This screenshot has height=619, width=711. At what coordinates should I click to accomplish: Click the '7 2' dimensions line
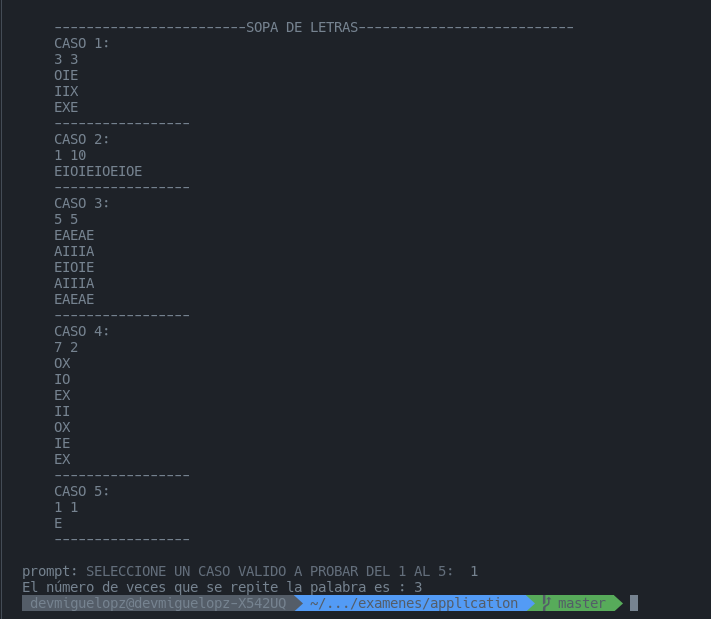66,347
